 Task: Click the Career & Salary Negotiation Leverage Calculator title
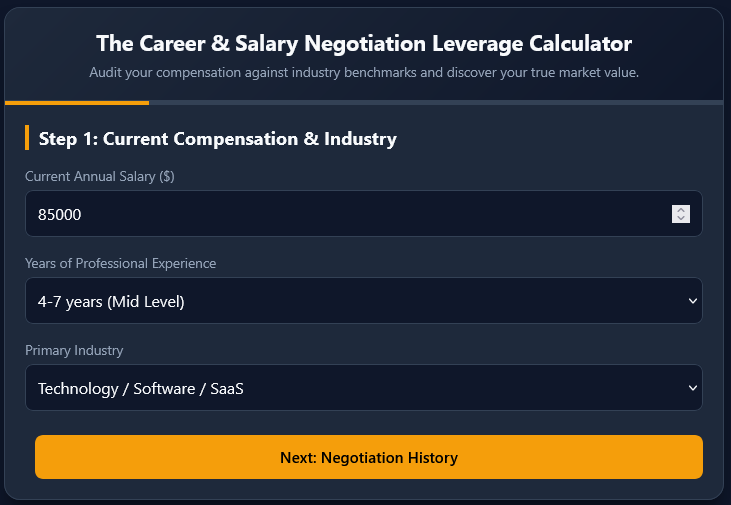(x=364, y=44)
